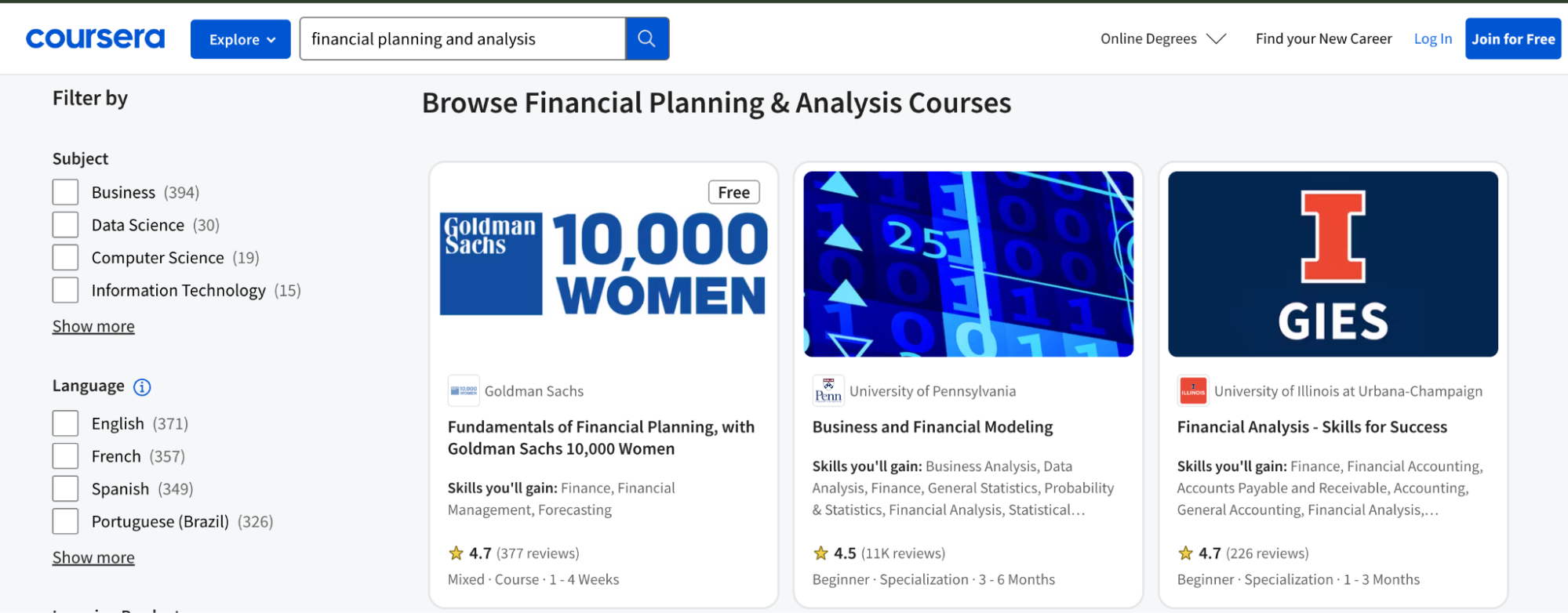Screen dimensions: 1568x613
Task: Click the Business and Financial Modeling course image
Action: 968,263
